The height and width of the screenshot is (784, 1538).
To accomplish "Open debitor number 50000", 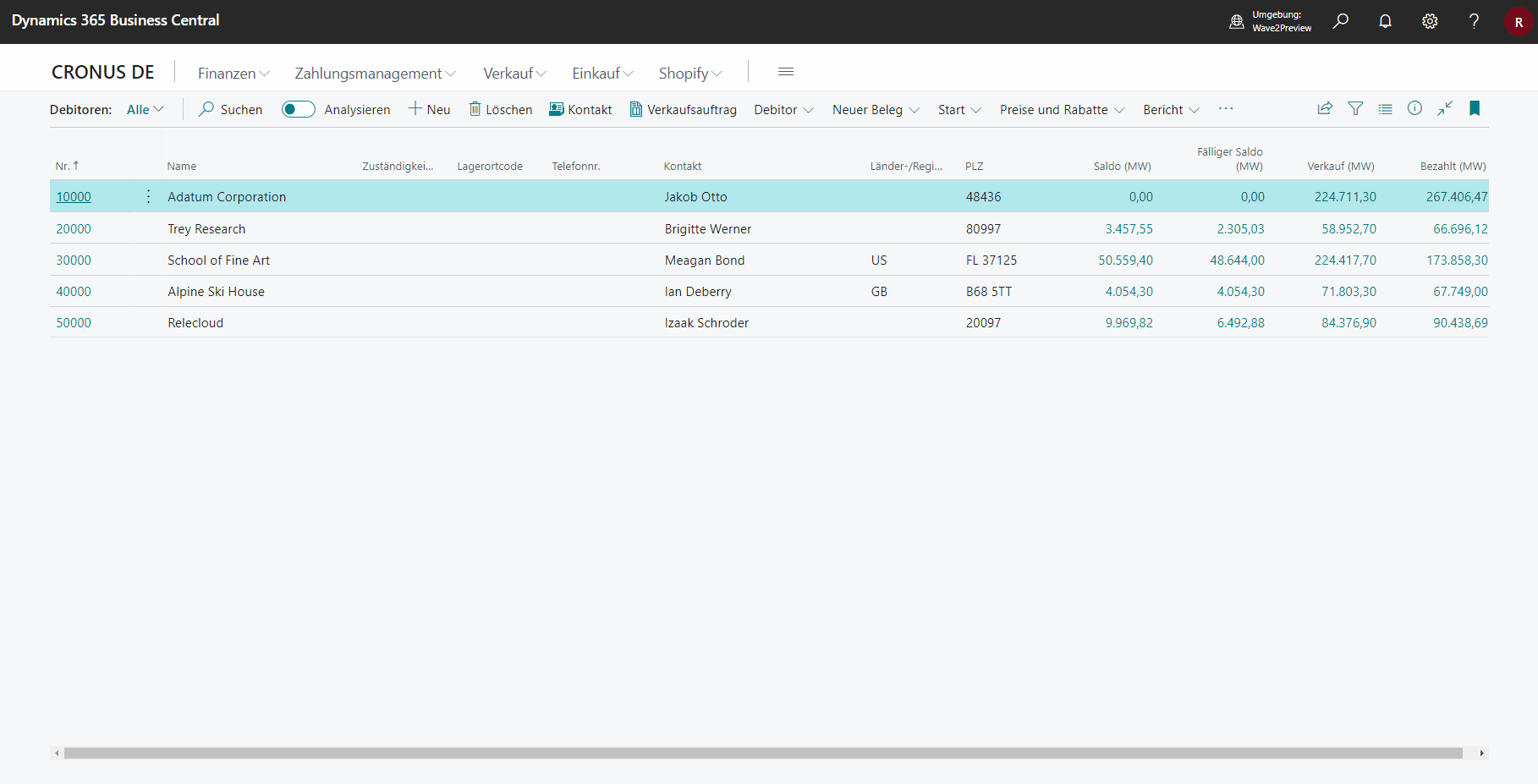I will (74, 322).
